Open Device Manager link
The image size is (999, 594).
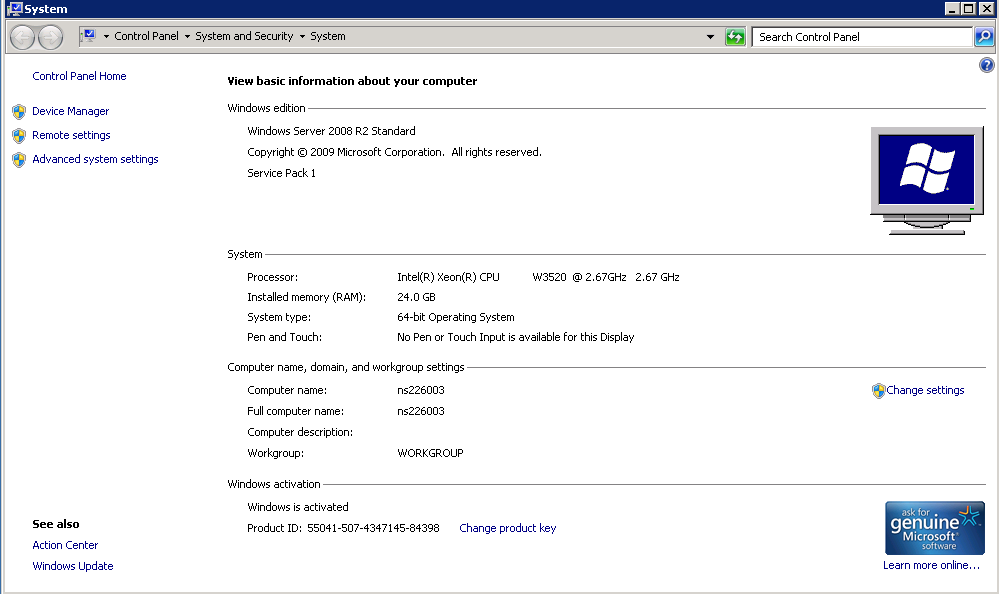click(x=71, y=111)
